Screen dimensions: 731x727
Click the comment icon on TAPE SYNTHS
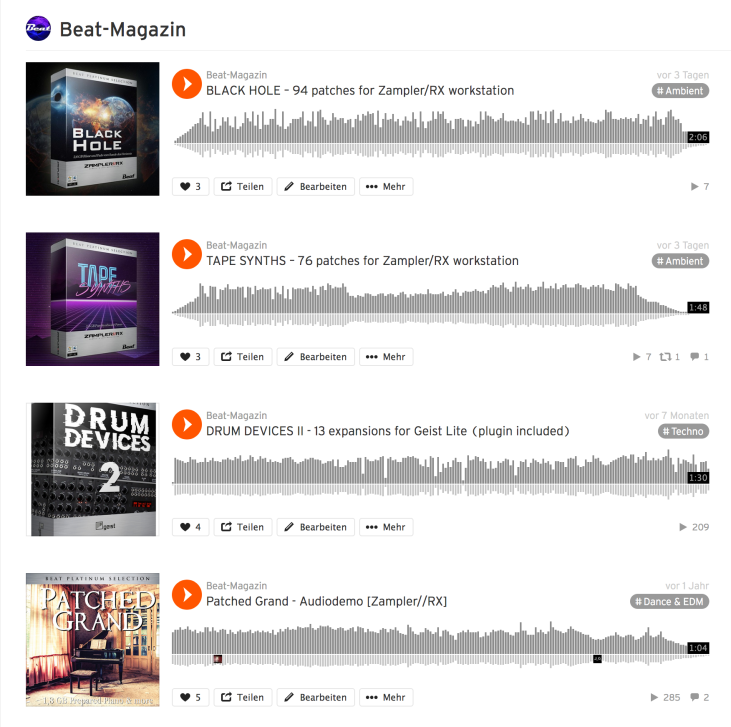click(695, 357)
